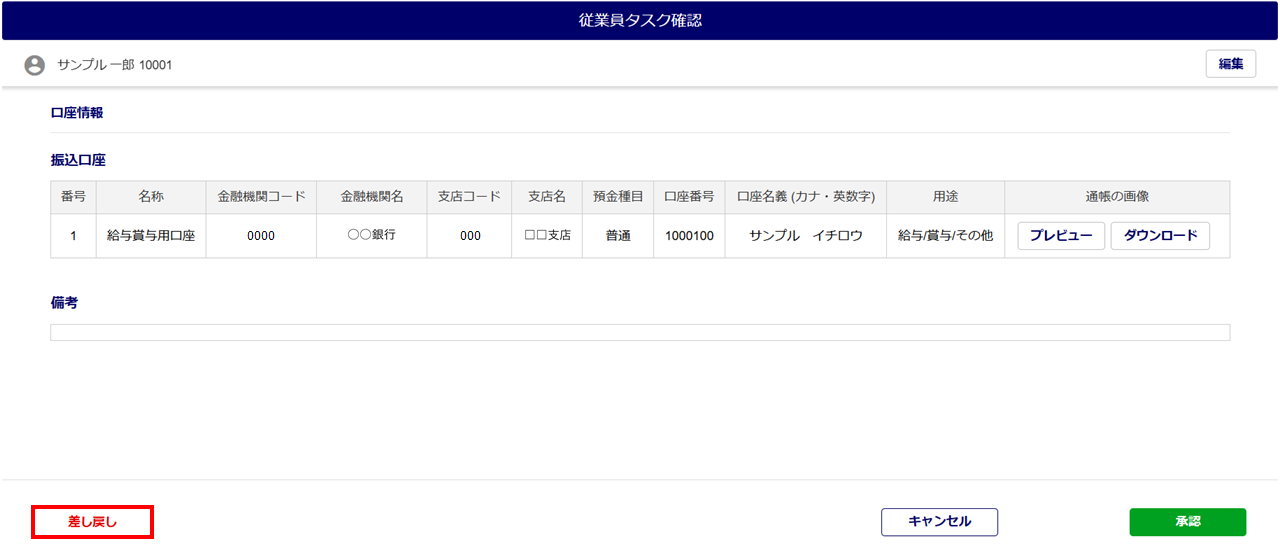1280x560 pixels.
Task: Click the user avatar icon beside サンプル一郎
Action: pos(35,65)
